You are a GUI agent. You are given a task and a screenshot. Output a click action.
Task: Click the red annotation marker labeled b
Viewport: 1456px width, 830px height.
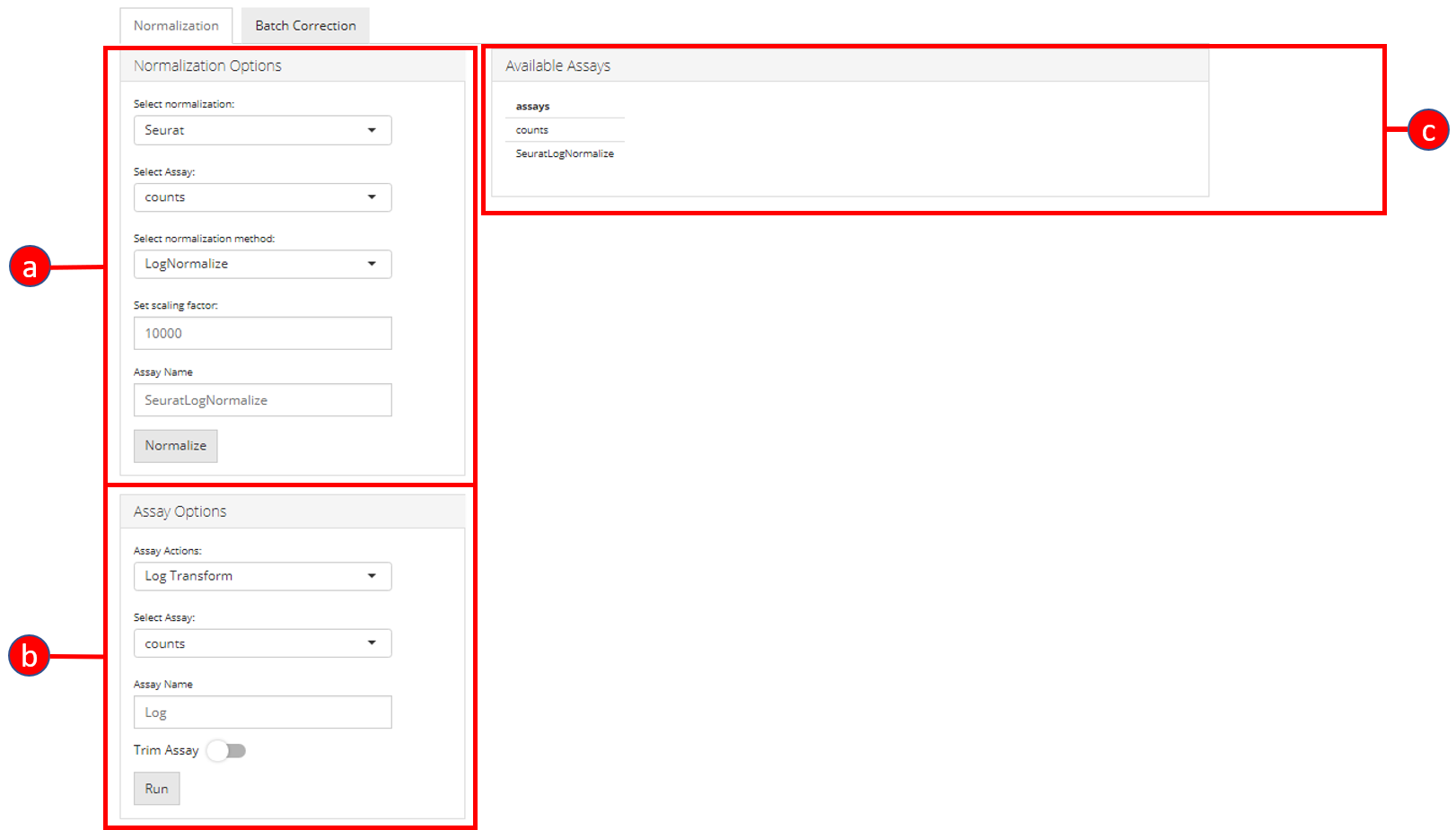pyautogui.click(x=29, y=656)
